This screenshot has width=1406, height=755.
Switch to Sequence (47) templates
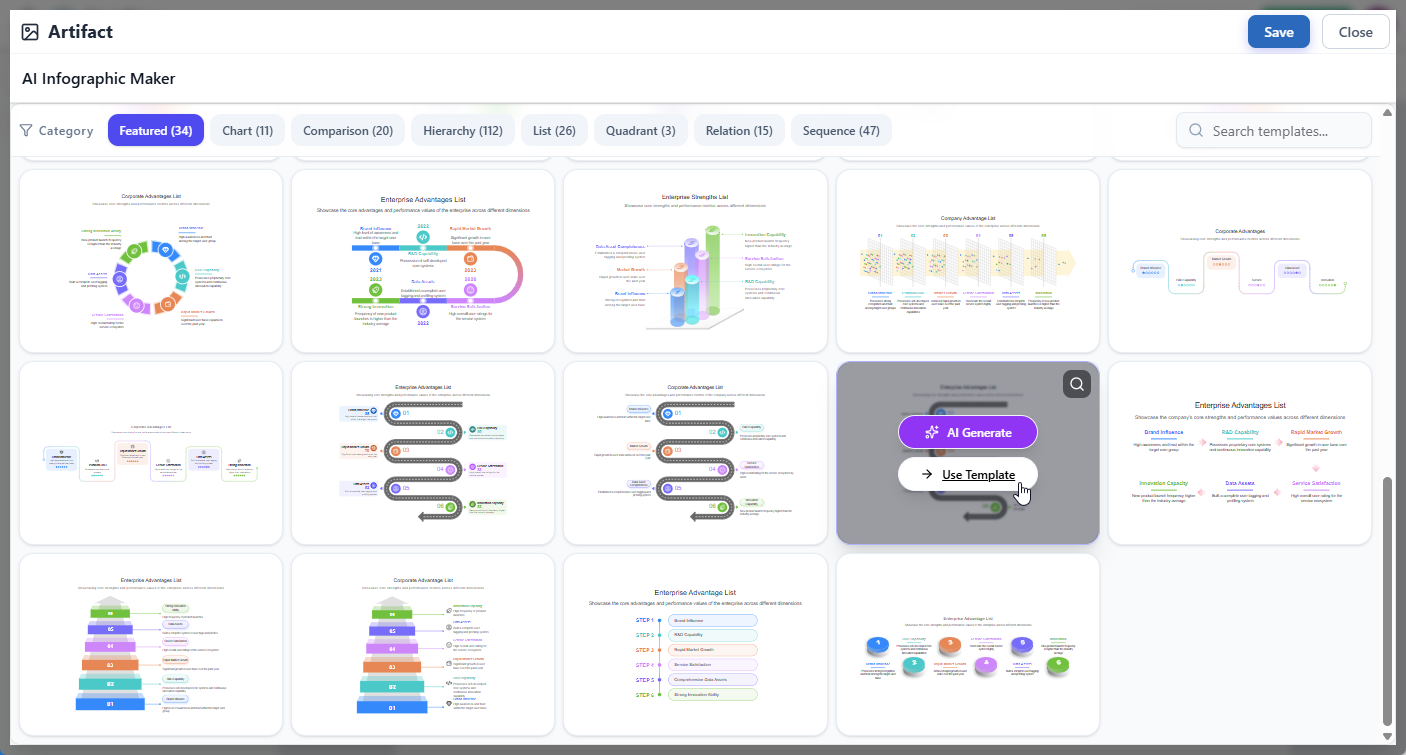(841, 130)
